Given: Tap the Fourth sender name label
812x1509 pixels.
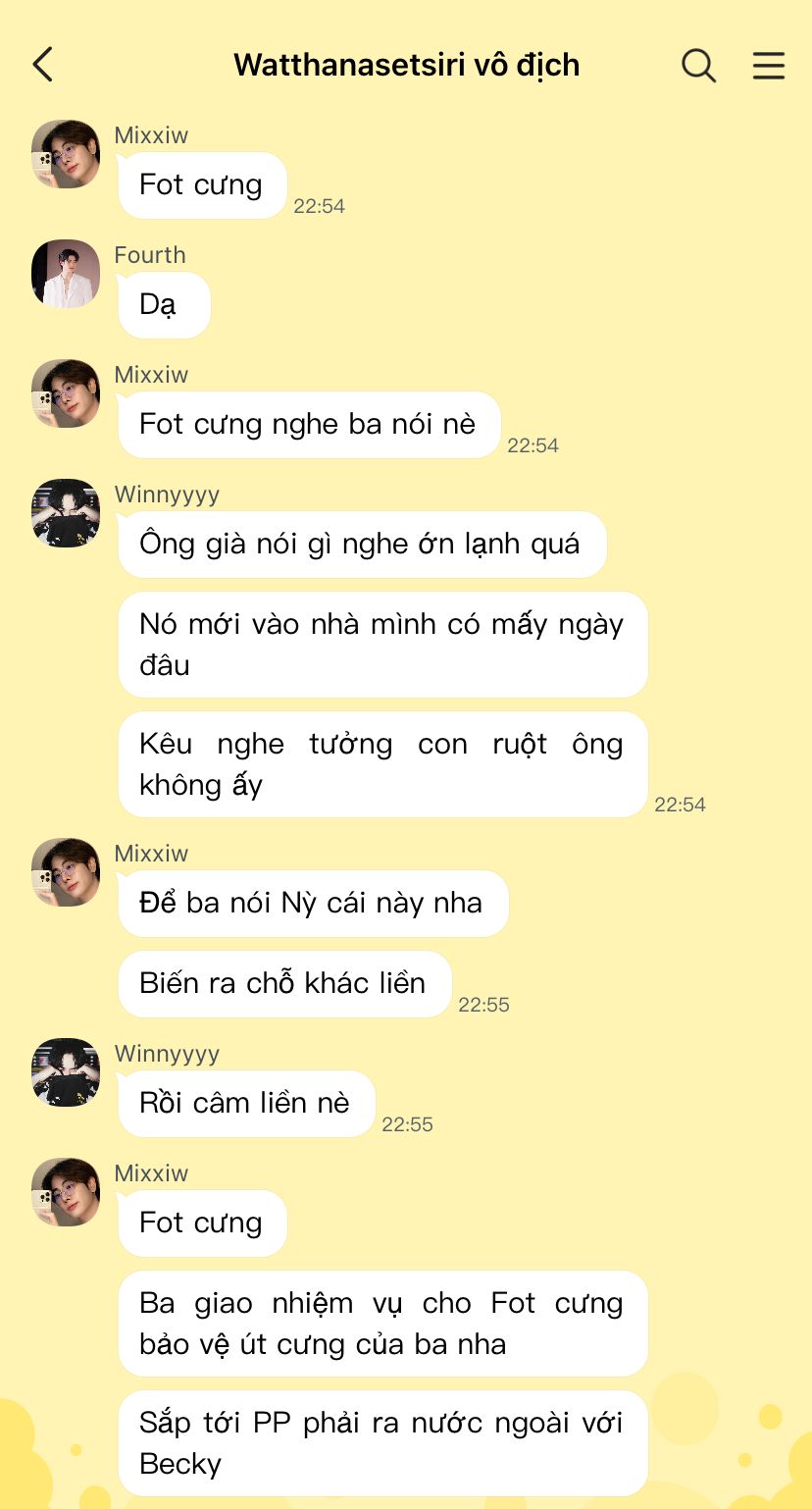Looking at the screenshot, I should pyautogui.click(x=150, y=255).
